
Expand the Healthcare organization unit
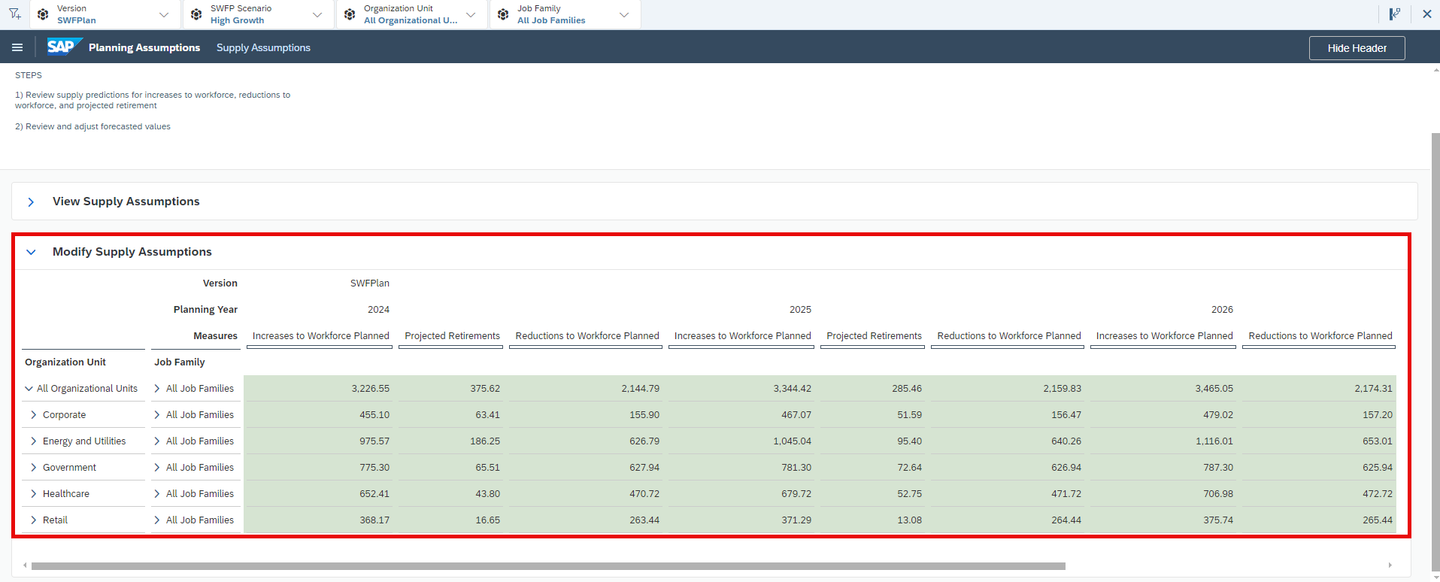tap(34, 494)
